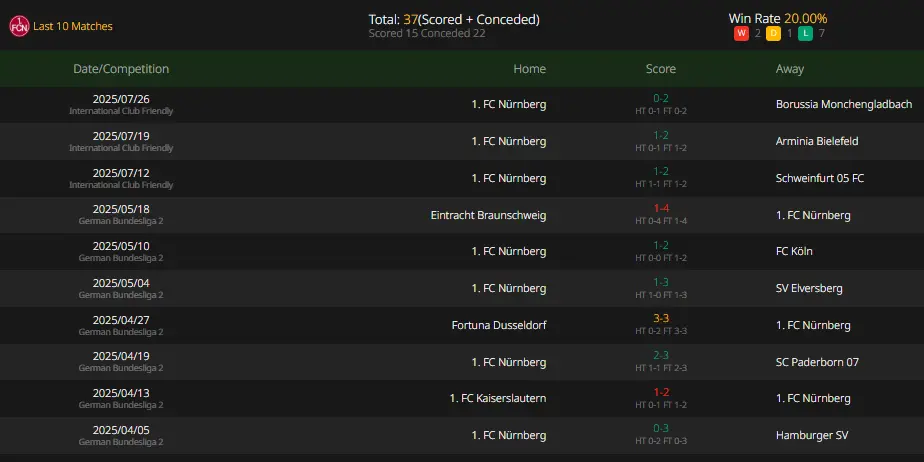The height and width of the screenshot is (462, 924).
Task: Click the yellow D draws badge
Action: 773,34
